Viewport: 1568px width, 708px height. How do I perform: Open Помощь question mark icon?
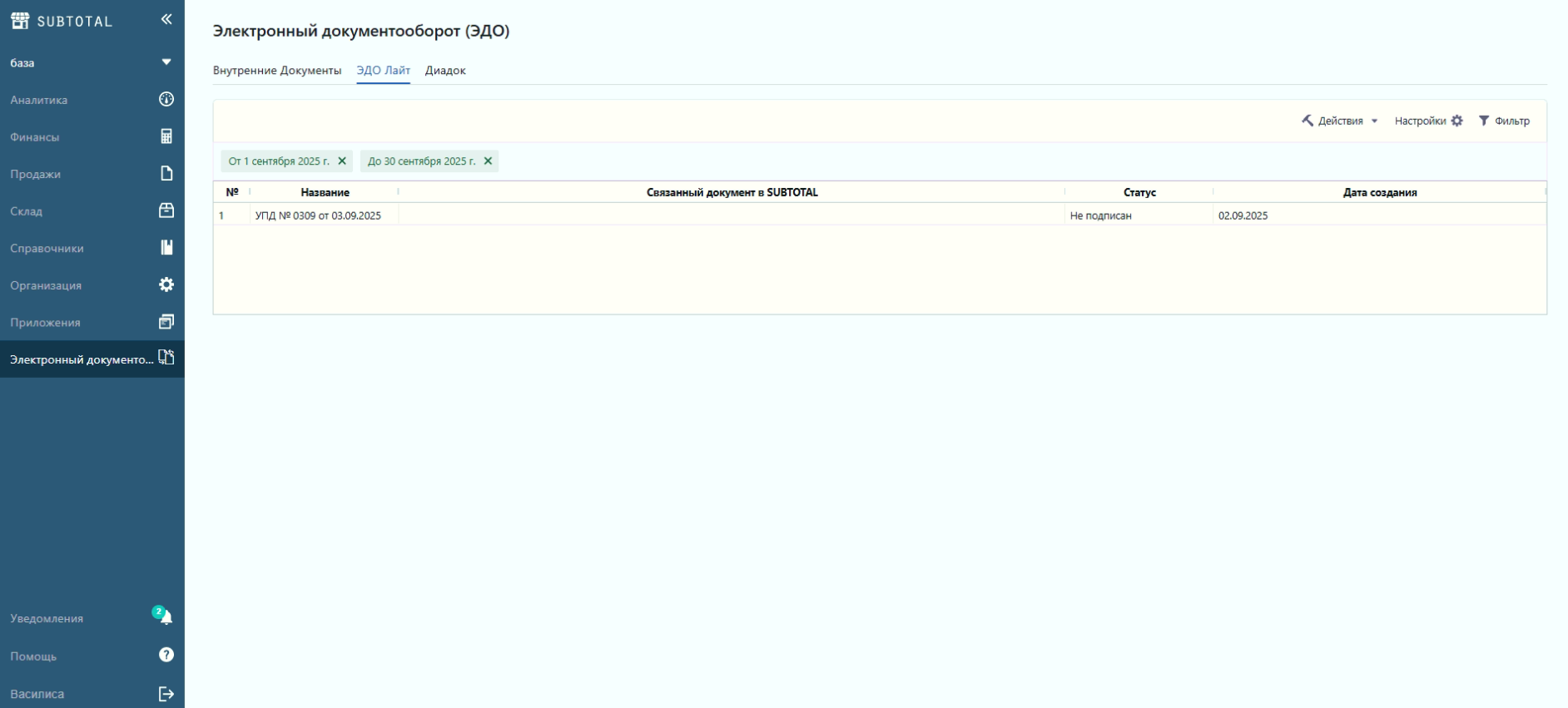click(166, 656)
